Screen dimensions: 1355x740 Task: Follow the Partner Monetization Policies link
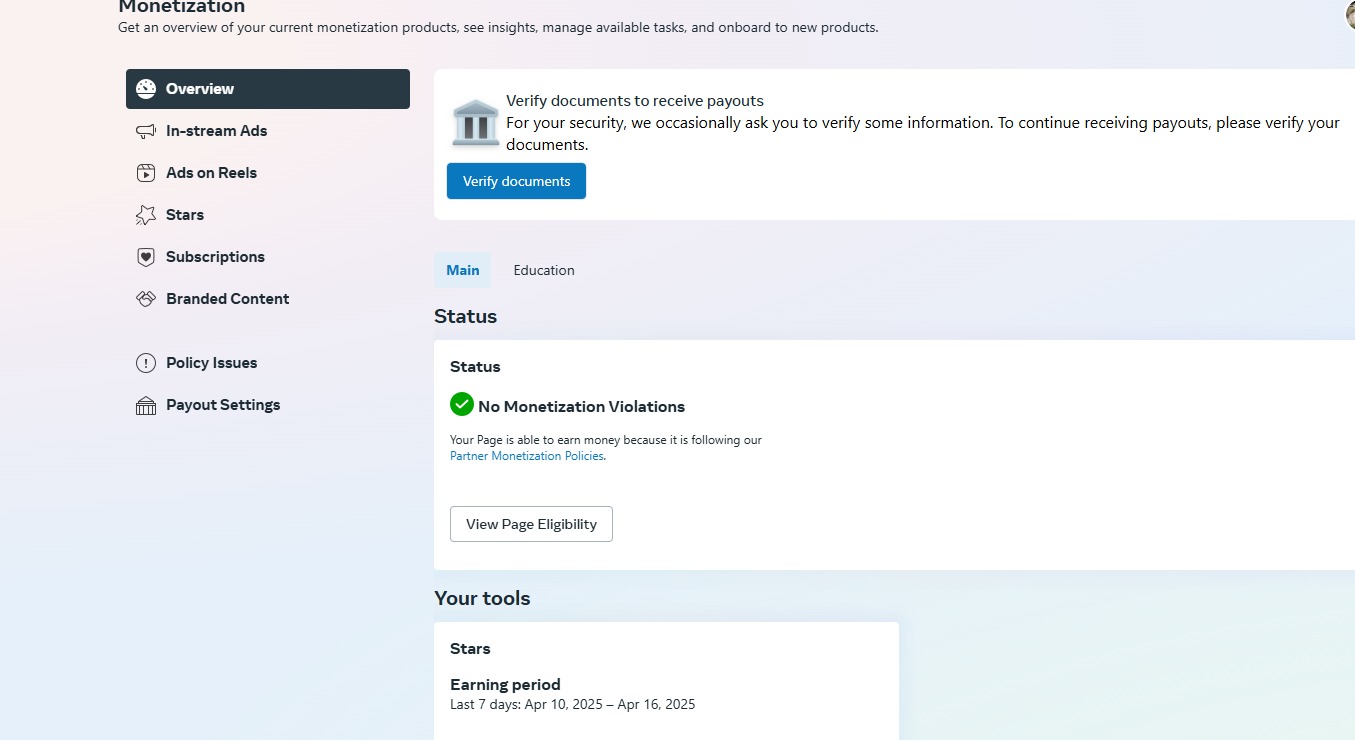coord(527,456)
